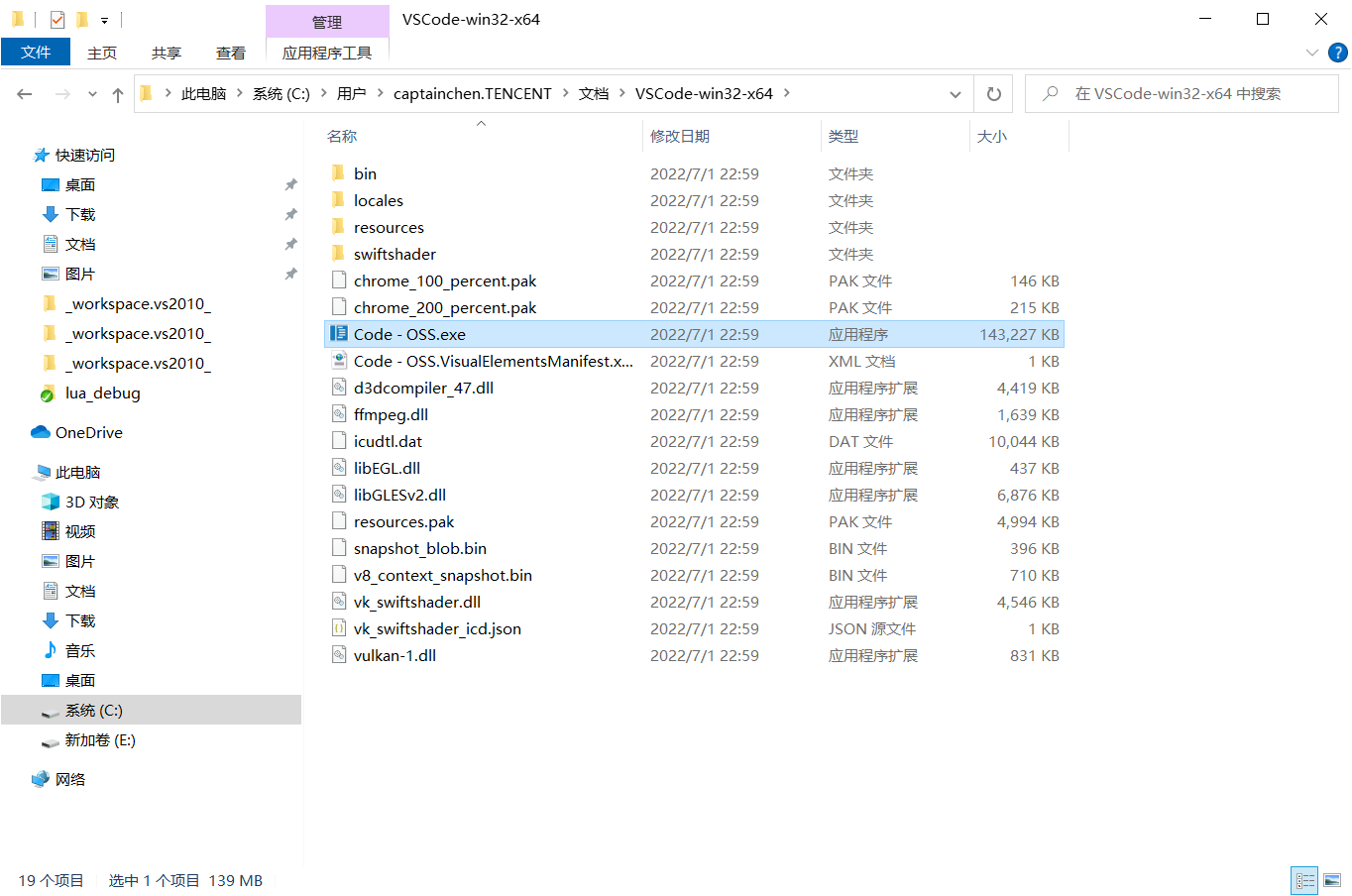Open recent locations dropdown arrow
Viewport: 1352px width, 896px height.
[92, 94]
